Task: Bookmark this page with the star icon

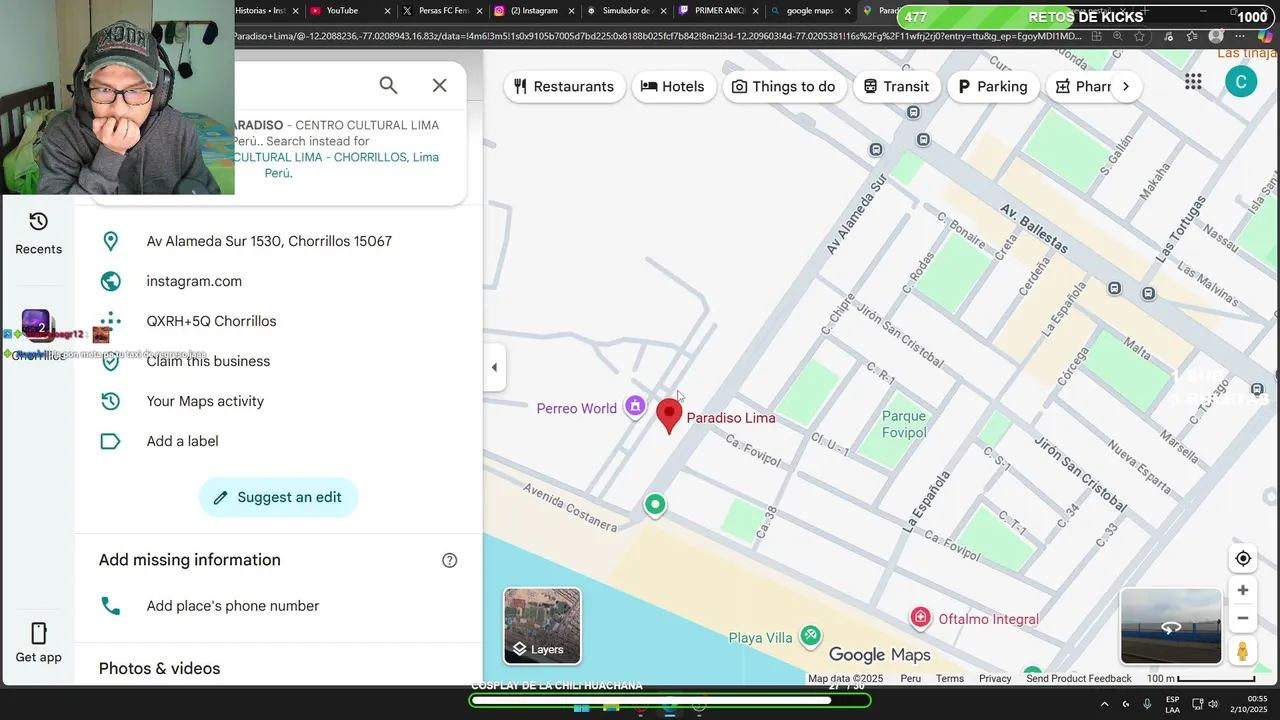Action: [1139, 36]
